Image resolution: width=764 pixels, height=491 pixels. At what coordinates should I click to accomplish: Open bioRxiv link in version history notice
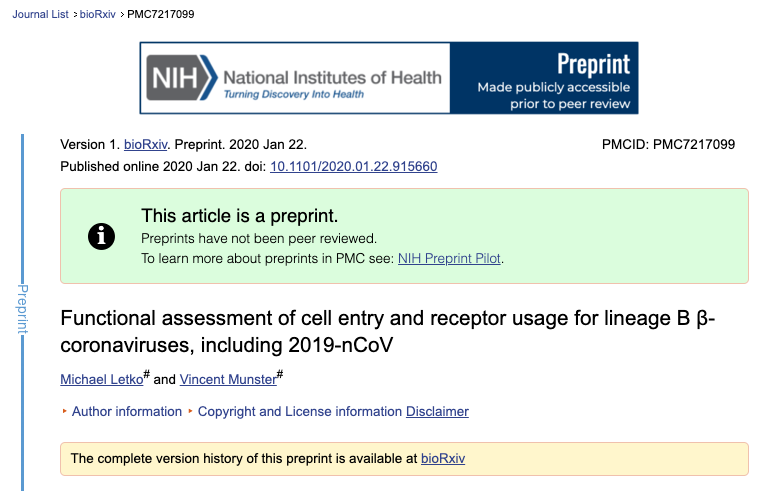coord(443,459)
